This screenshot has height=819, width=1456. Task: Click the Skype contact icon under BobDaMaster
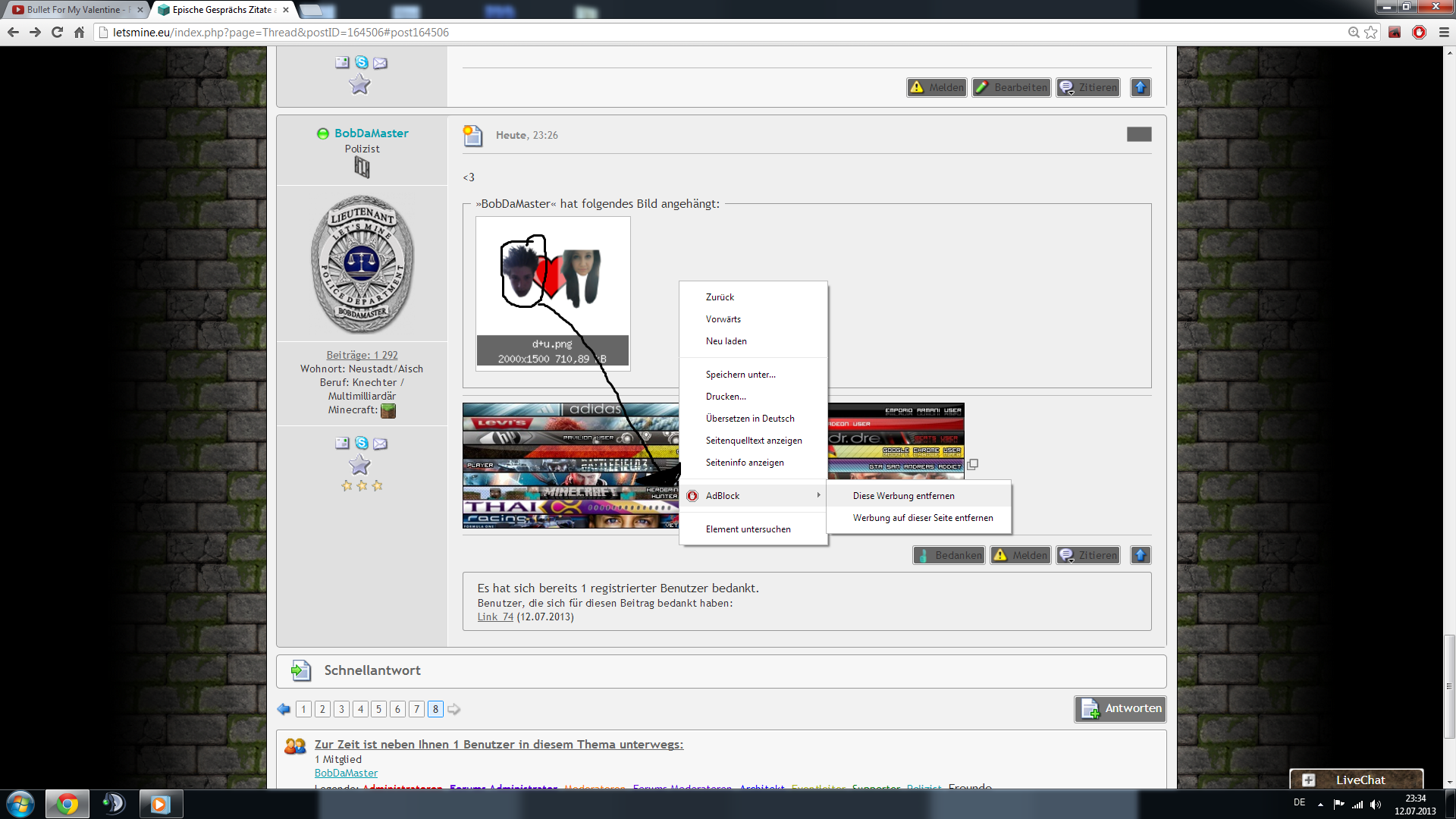tap(362, 443)
